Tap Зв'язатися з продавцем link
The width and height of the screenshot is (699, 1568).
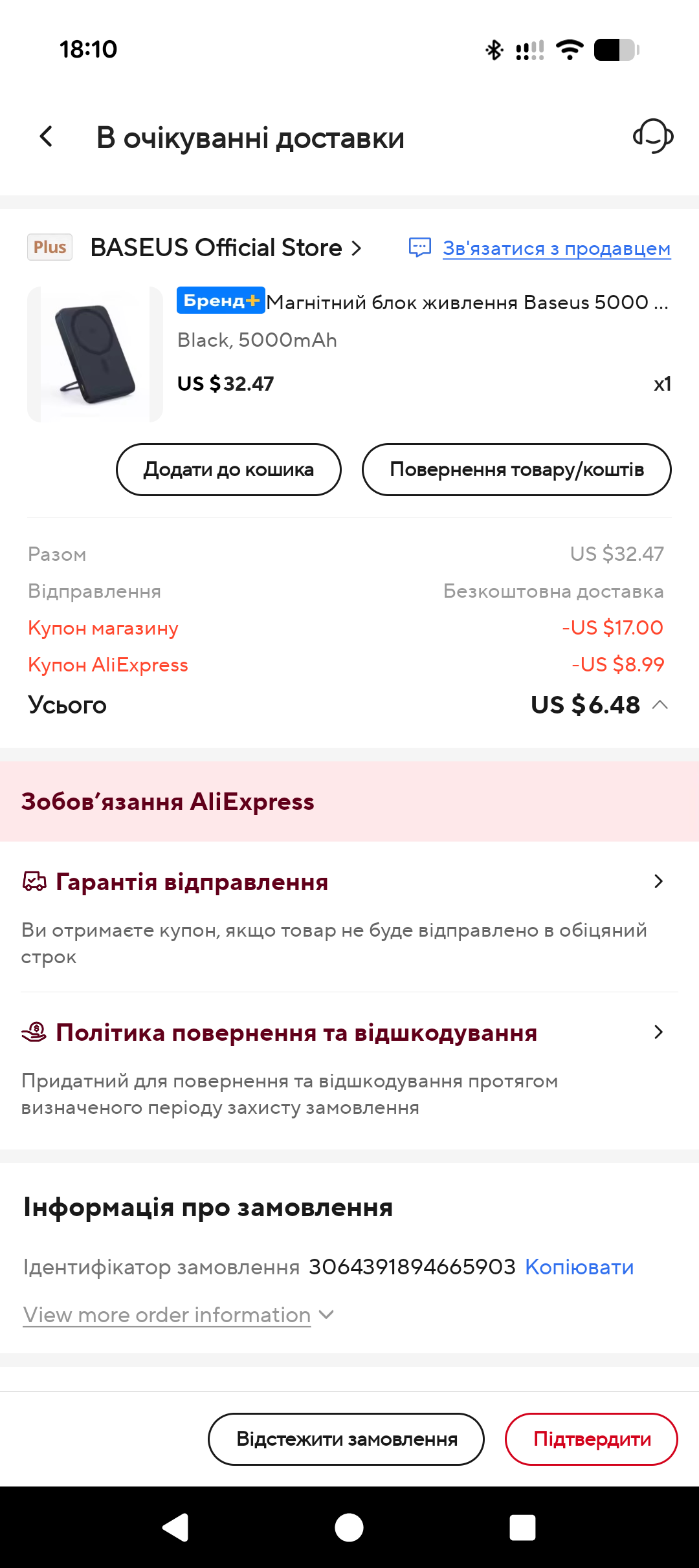[557, 248]
